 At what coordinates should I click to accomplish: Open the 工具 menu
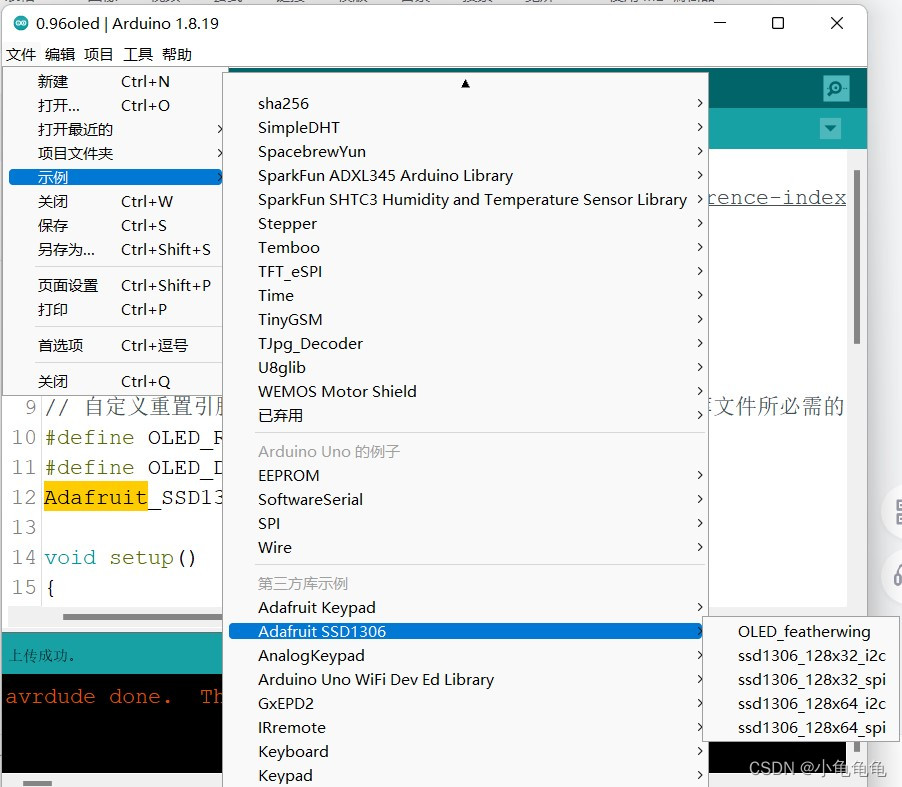coord(137,55)
